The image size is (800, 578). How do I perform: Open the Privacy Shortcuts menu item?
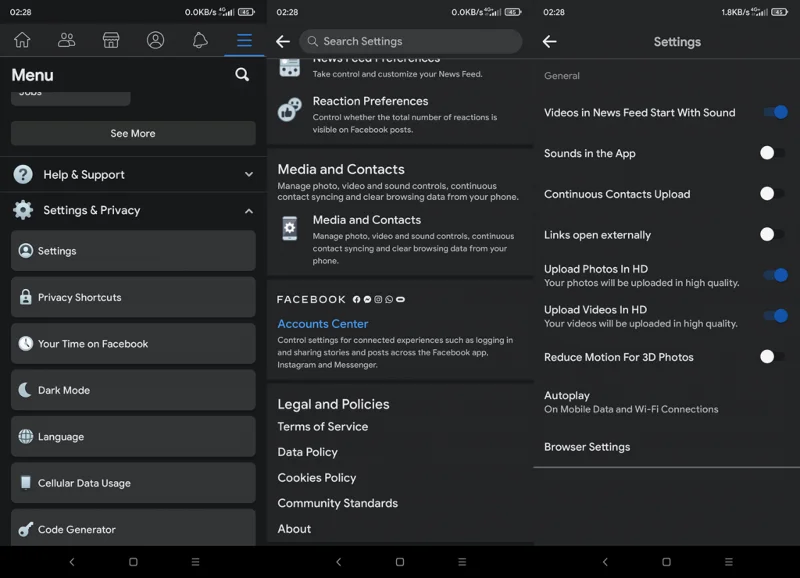[x=133, y=297]
